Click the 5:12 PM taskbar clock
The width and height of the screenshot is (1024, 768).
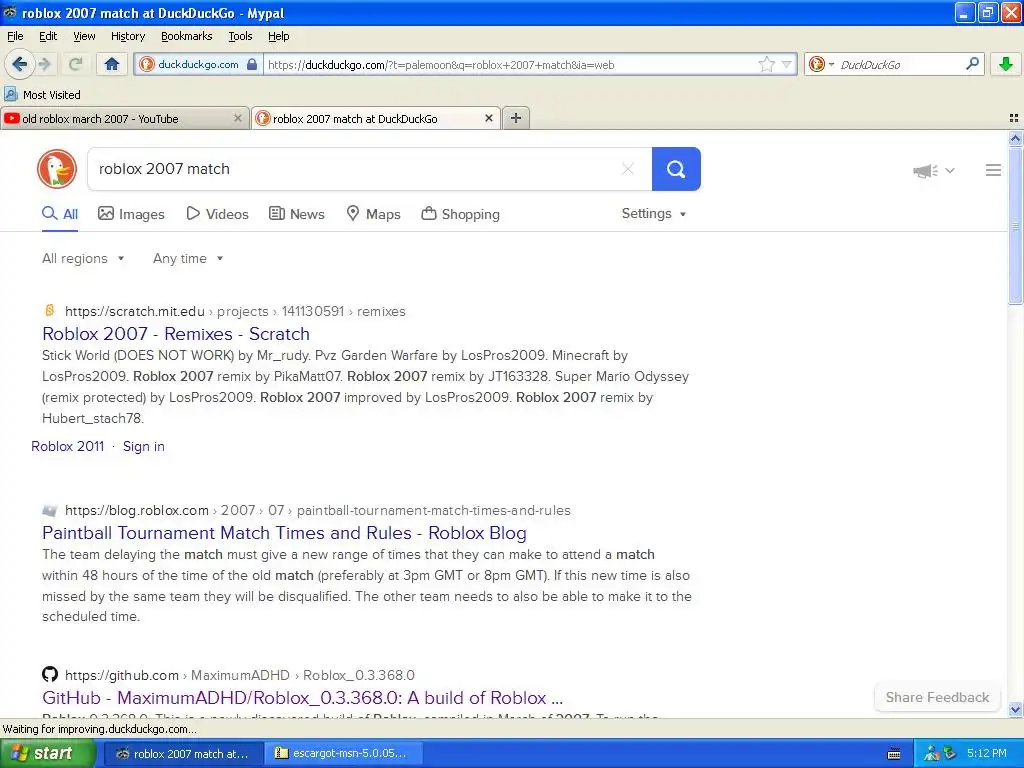(x=987, y=754)
